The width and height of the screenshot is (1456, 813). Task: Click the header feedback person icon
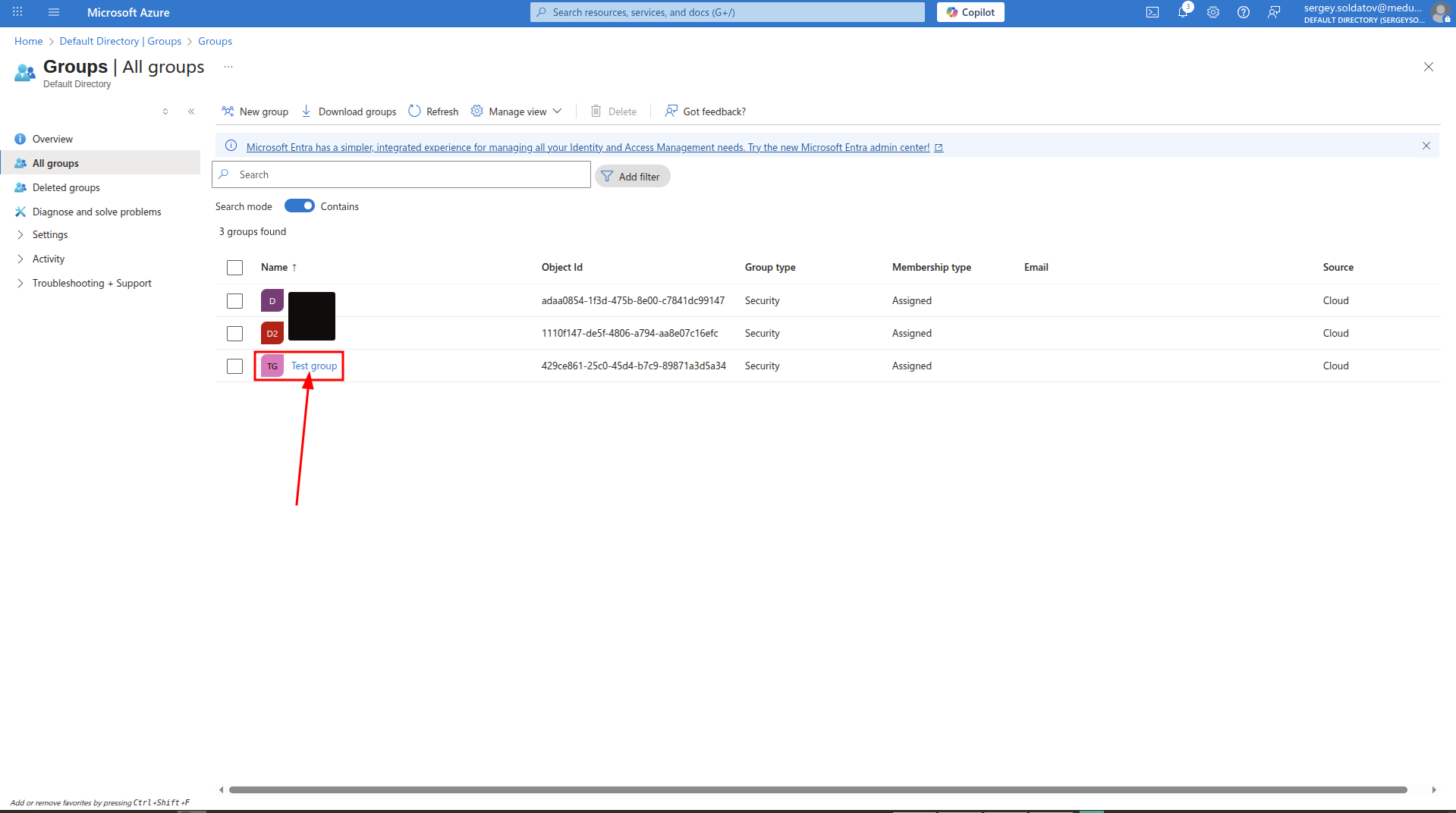[x=1274, y=12]
